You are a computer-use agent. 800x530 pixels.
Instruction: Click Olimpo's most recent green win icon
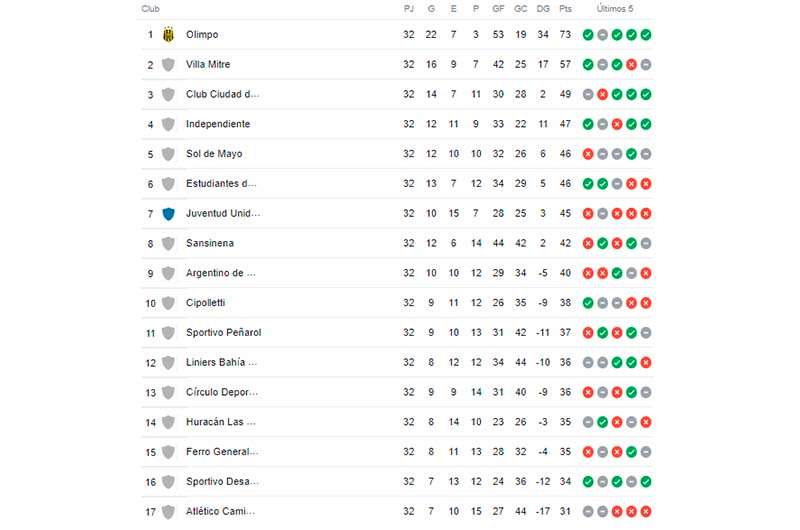point(646,35)
